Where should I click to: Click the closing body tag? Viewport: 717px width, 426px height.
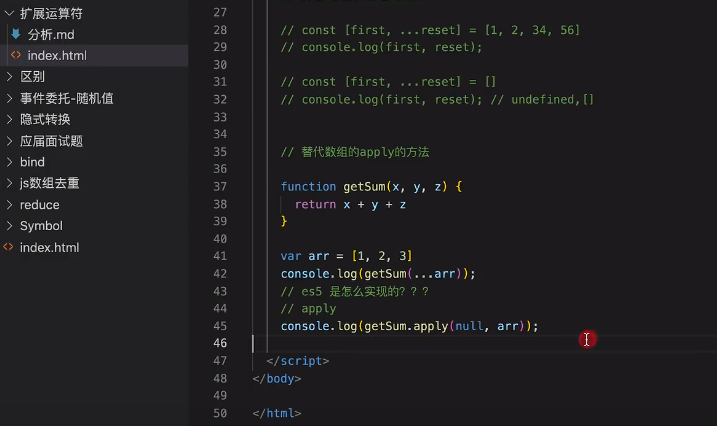click(x=277, y=379)
